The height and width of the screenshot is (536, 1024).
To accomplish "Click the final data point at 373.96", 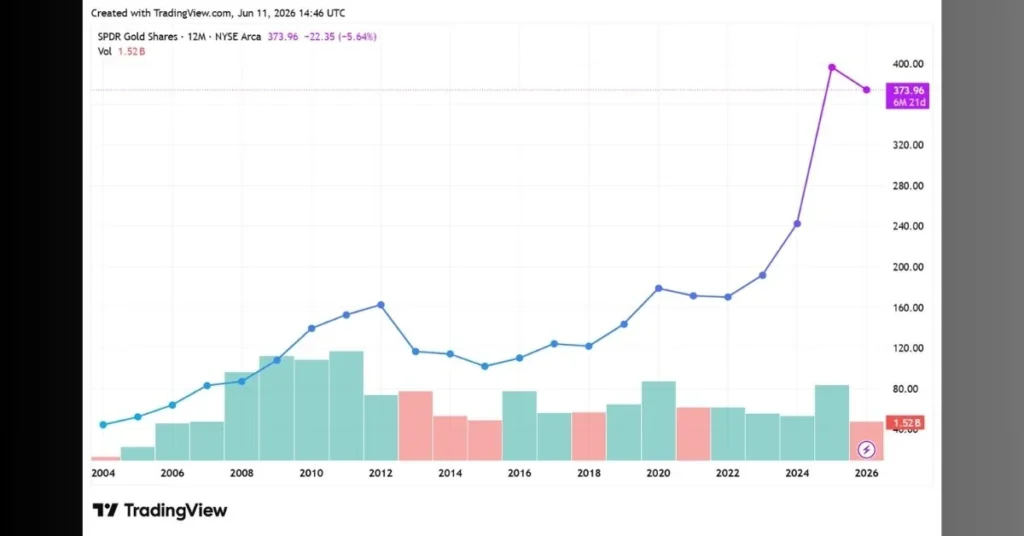I will (x=867, y=90).
